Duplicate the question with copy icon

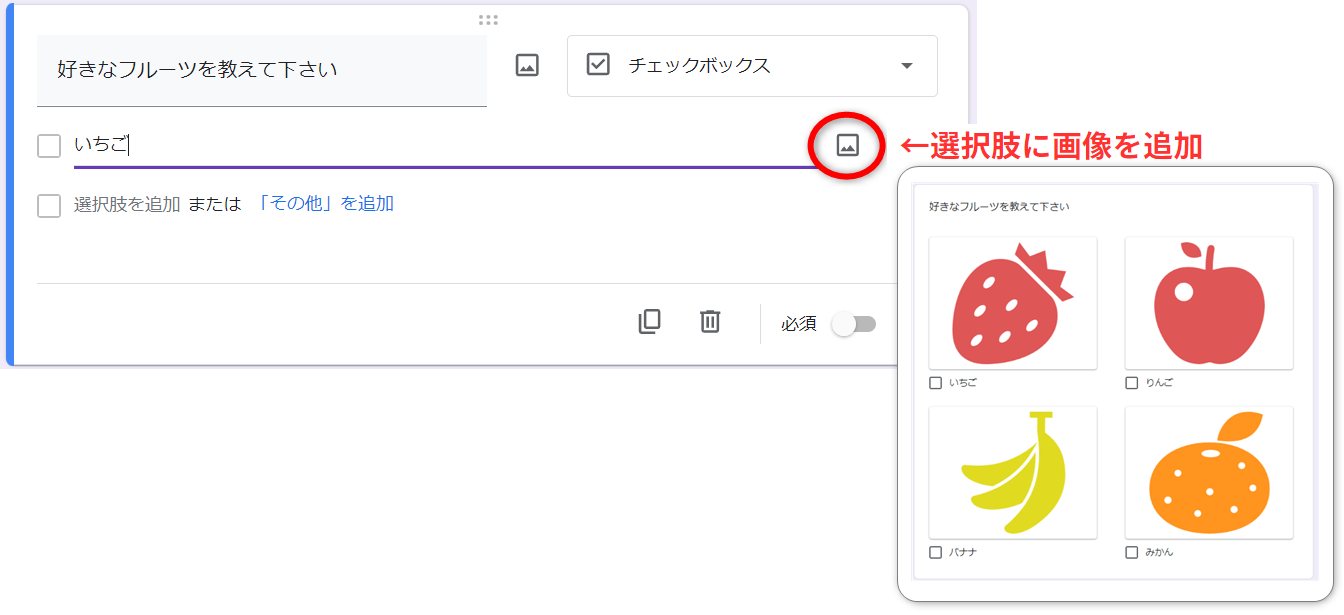coord(649,322)
